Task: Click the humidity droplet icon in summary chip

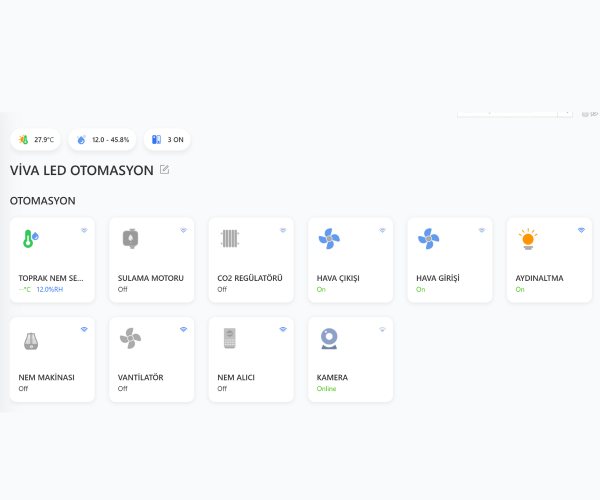Action: (x=81, y=140)
